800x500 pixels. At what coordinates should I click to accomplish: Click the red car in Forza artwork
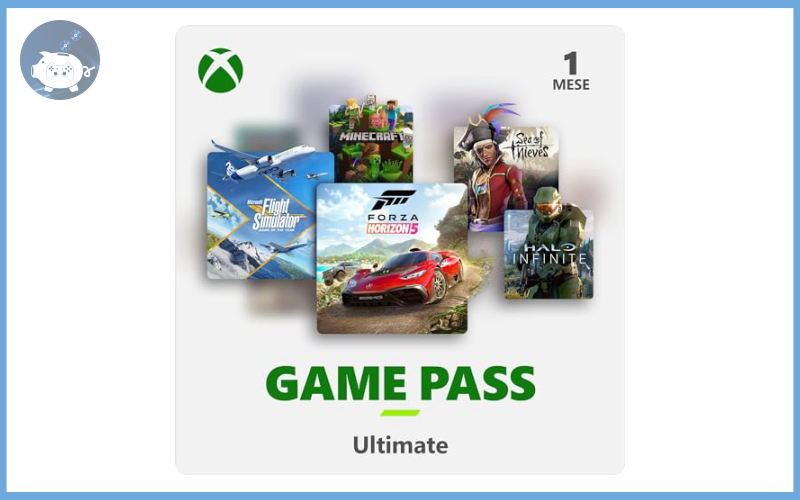[x=403, y=278]
